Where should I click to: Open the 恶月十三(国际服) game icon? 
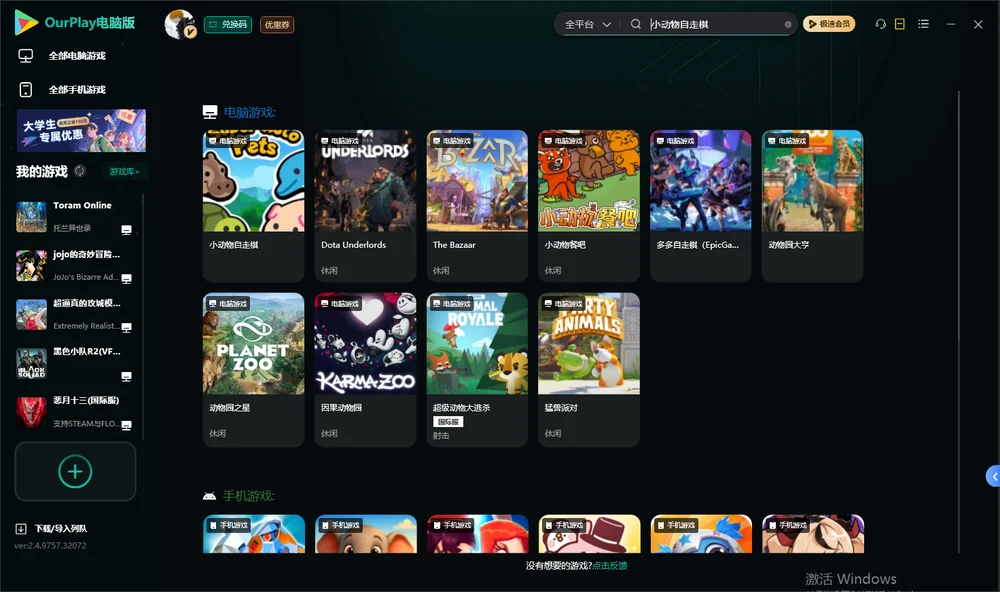pyautogui.click(x=31, y=412)
